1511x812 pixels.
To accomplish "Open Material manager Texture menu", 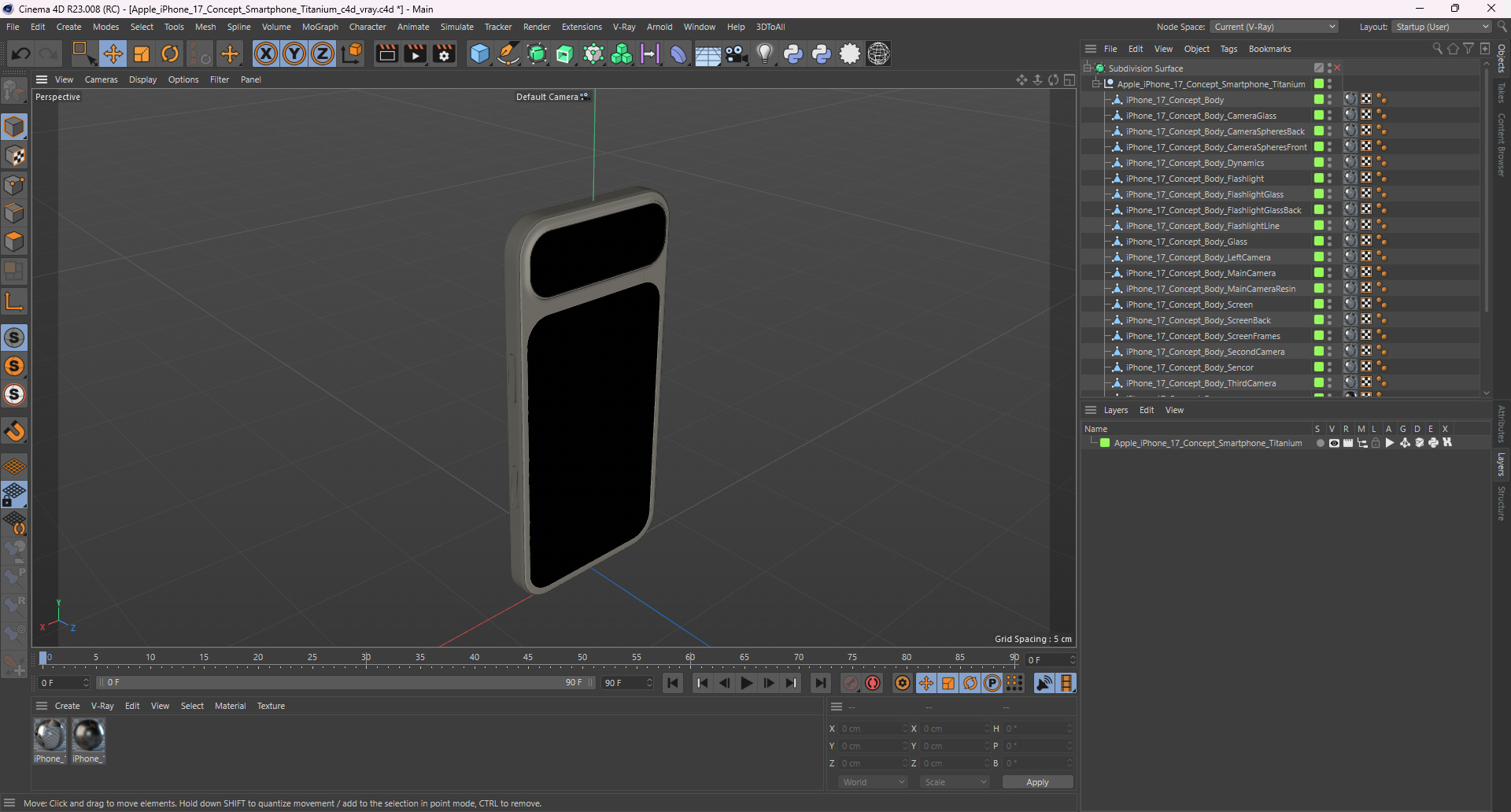I will click(271, 706).
